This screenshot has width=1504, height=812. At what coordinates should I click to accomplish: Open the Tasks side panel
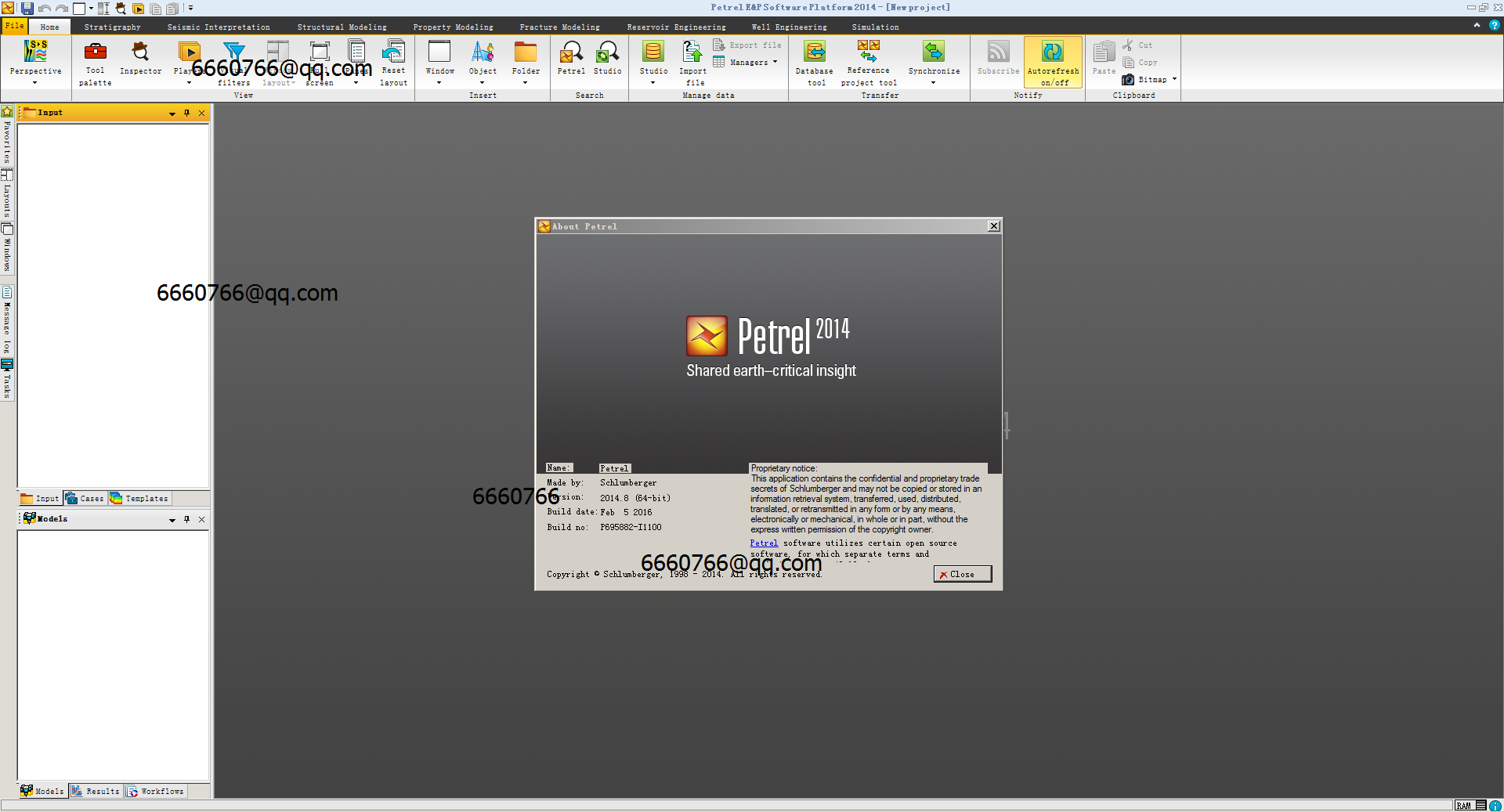(x=7, y=379)
